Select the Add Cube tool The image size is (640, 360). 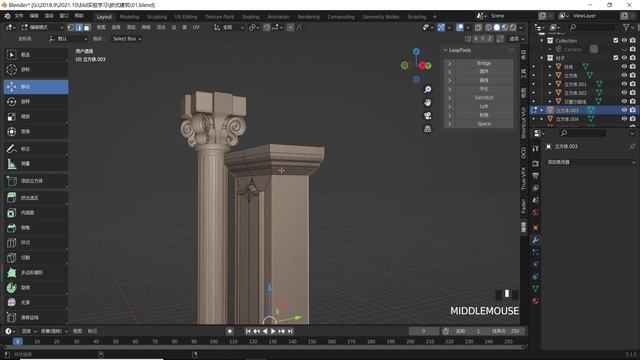pyautogui.click(x=35, y=181)
